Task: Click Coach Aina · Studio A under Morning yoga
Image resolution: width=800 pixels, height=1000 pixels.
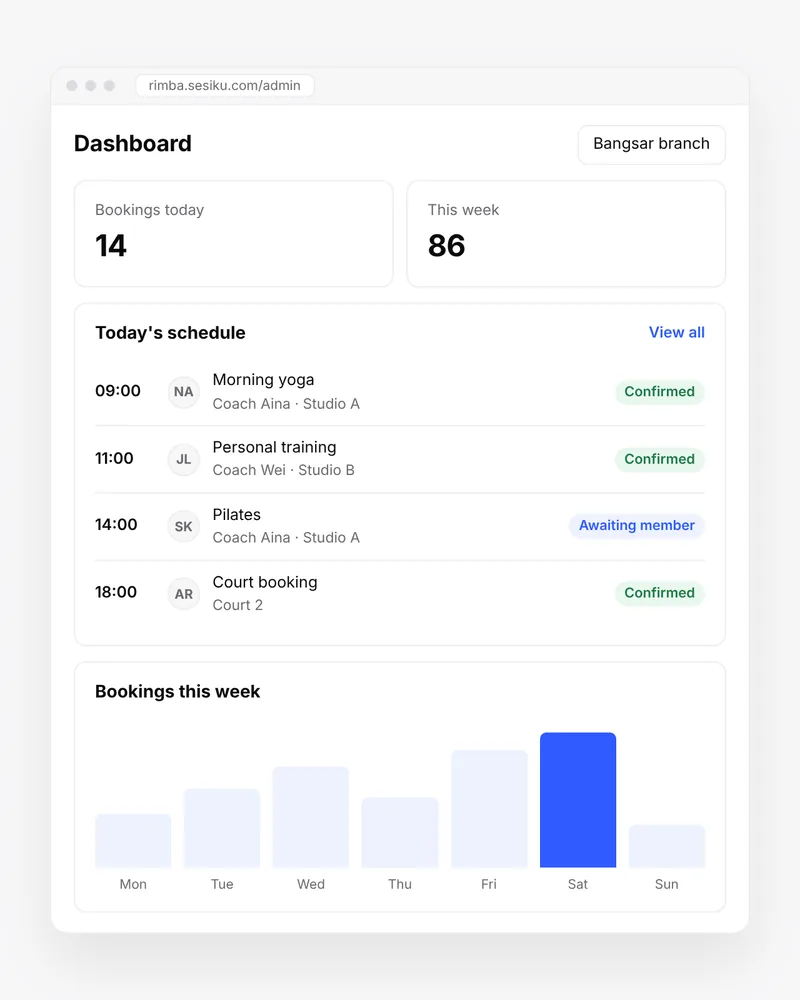Action: pos(286,404)
